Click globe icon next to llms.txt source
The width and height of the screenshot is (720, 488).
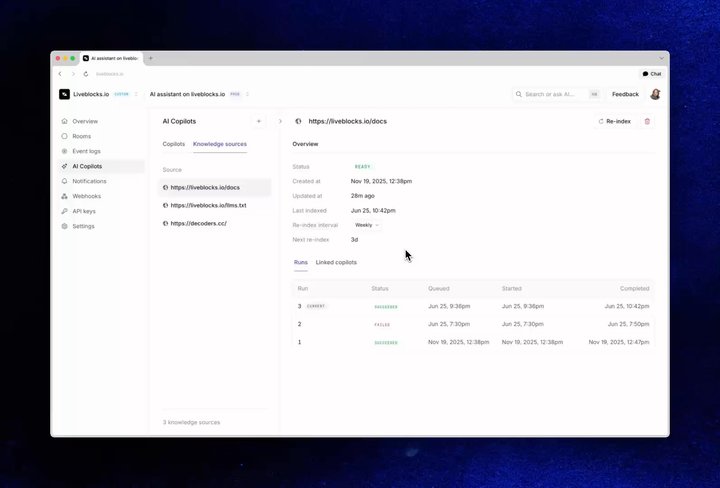pyautogui.click(x=165, y=205)
